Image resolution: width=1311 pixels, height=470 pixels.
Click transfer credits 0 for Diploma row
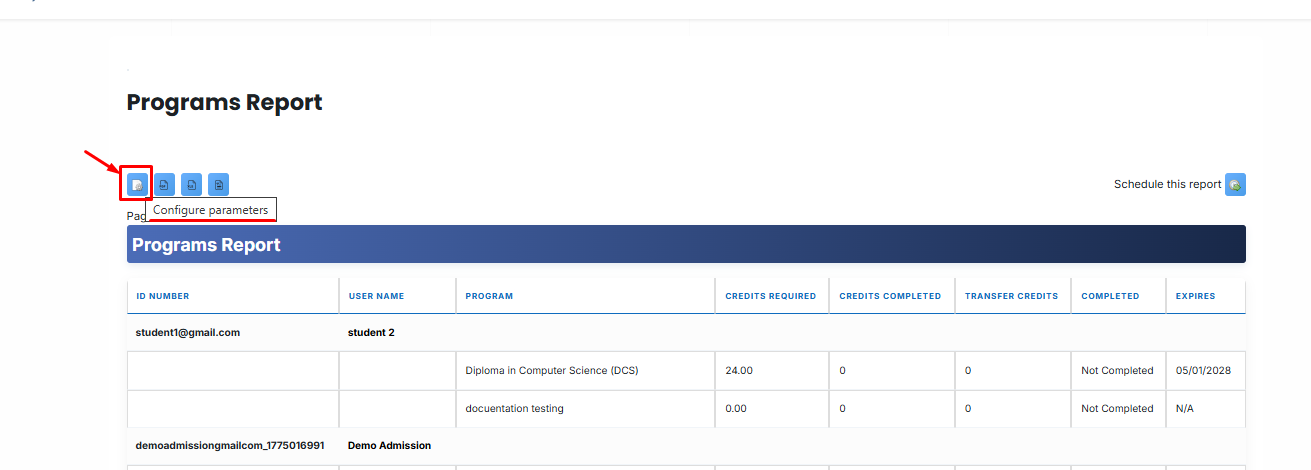click(x=968, y=370)
